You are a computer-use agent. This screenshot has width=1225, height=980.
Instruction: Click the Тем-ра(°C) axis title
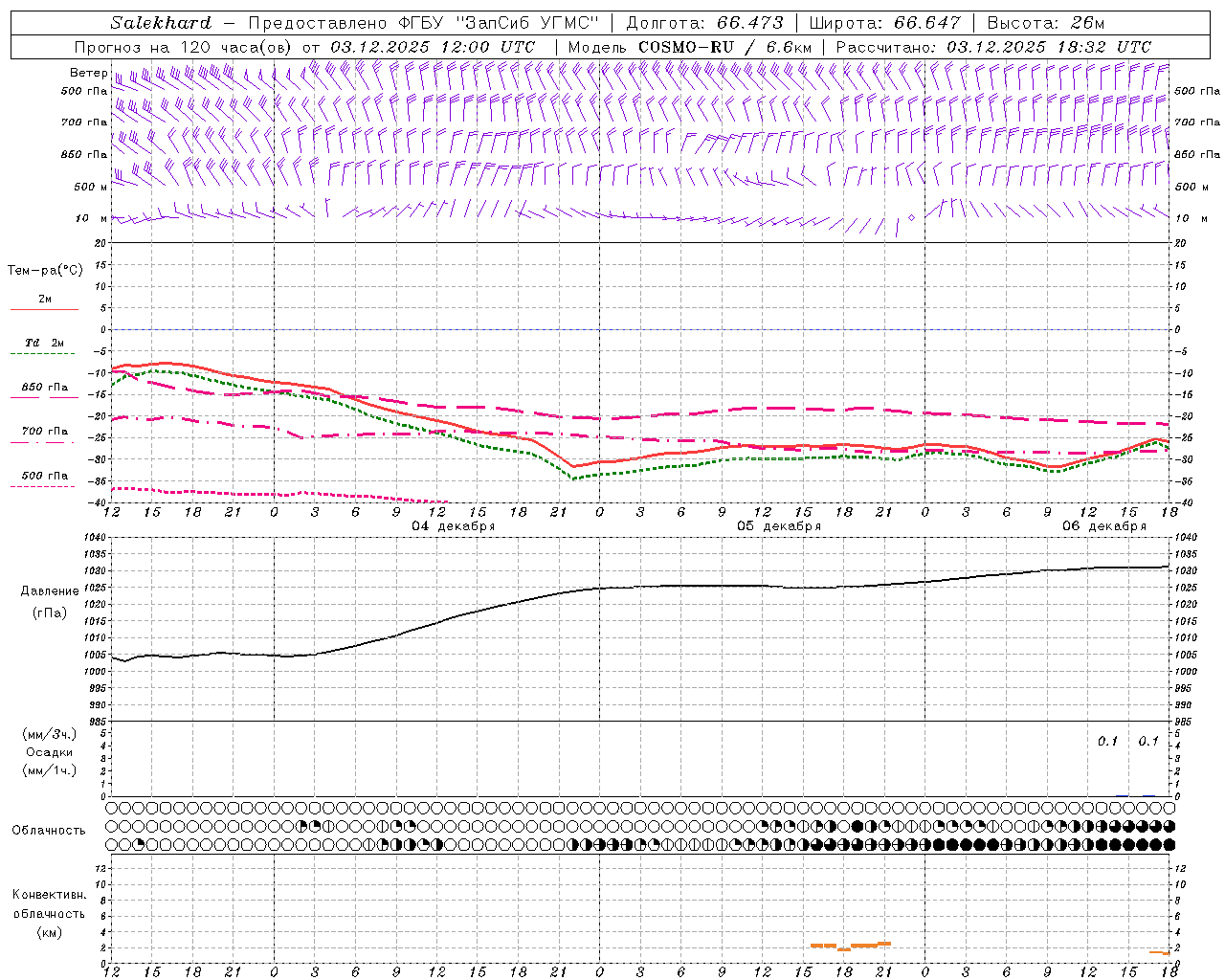(45, 271)
